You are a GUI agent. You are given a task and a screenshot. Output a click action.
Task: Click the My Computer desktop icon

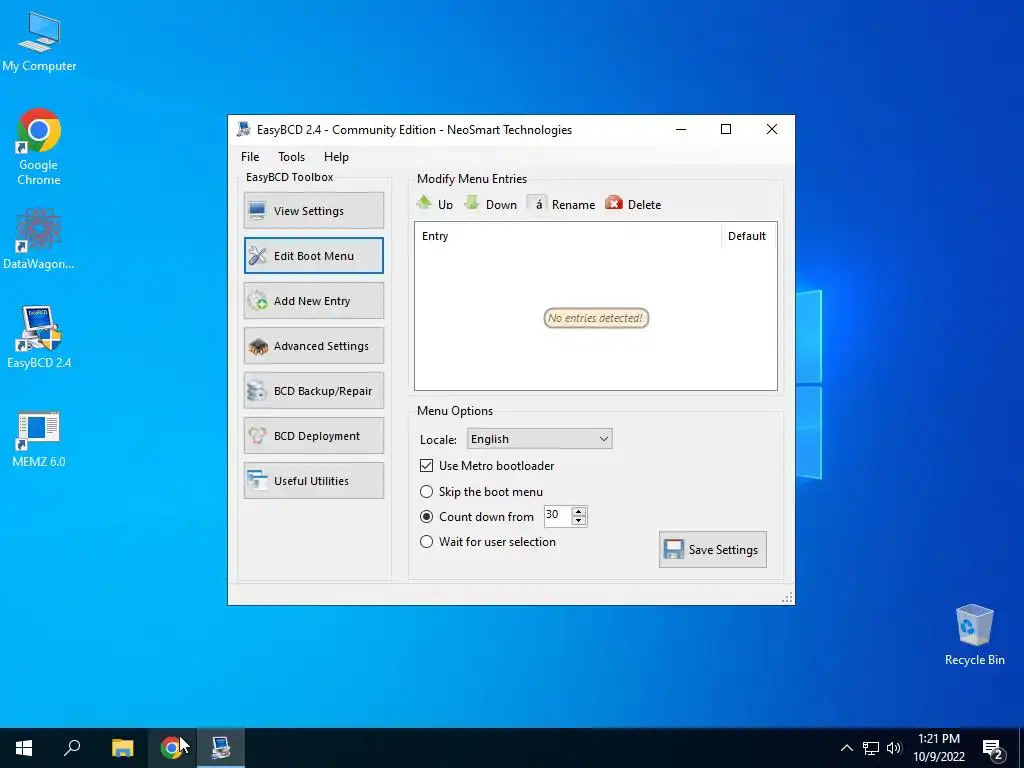(x=39, y=42)
